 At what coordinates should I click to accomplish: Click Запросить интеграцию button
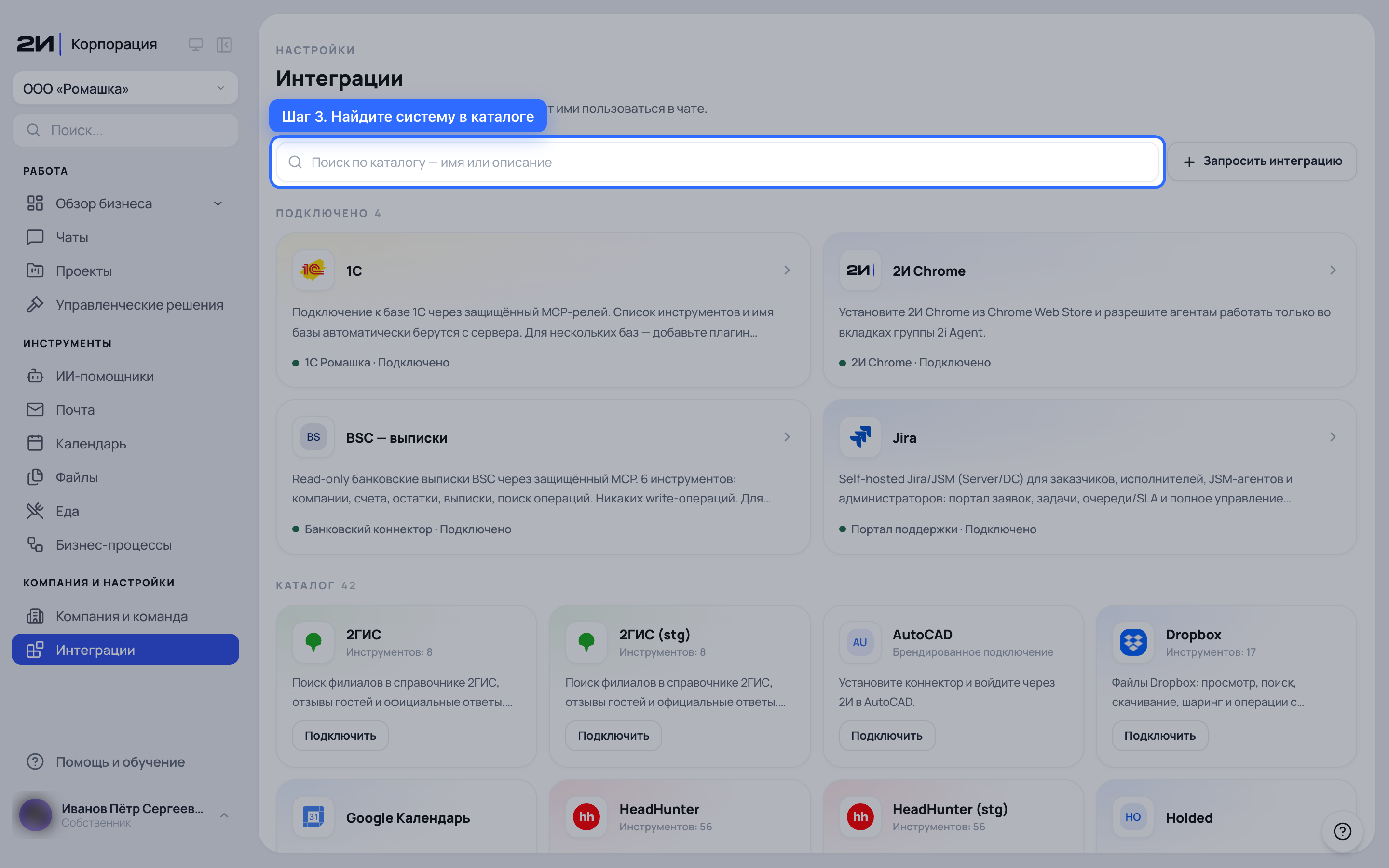[x=1262, y=162]
